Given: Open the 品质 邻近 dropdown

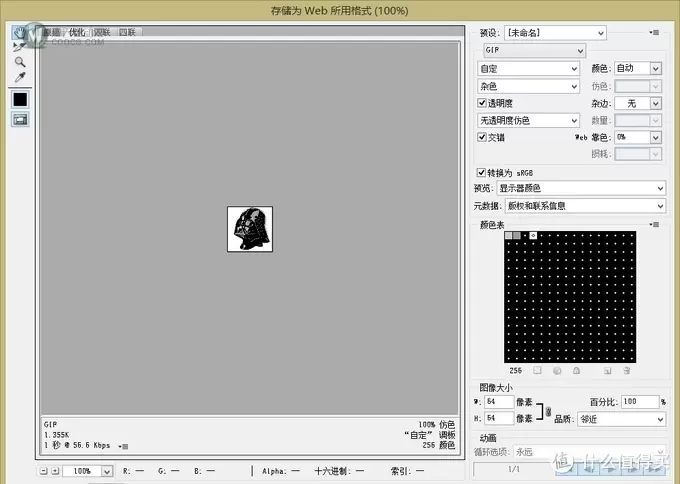Looking at the screenshot, I should pyautogui.click(x=621, y=419).
